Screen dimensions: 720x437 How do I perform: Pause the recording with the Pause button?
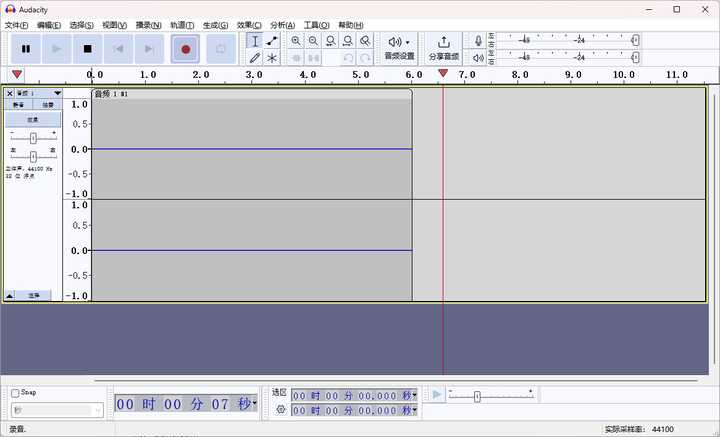pyautogui.click(x=26, y=49)
